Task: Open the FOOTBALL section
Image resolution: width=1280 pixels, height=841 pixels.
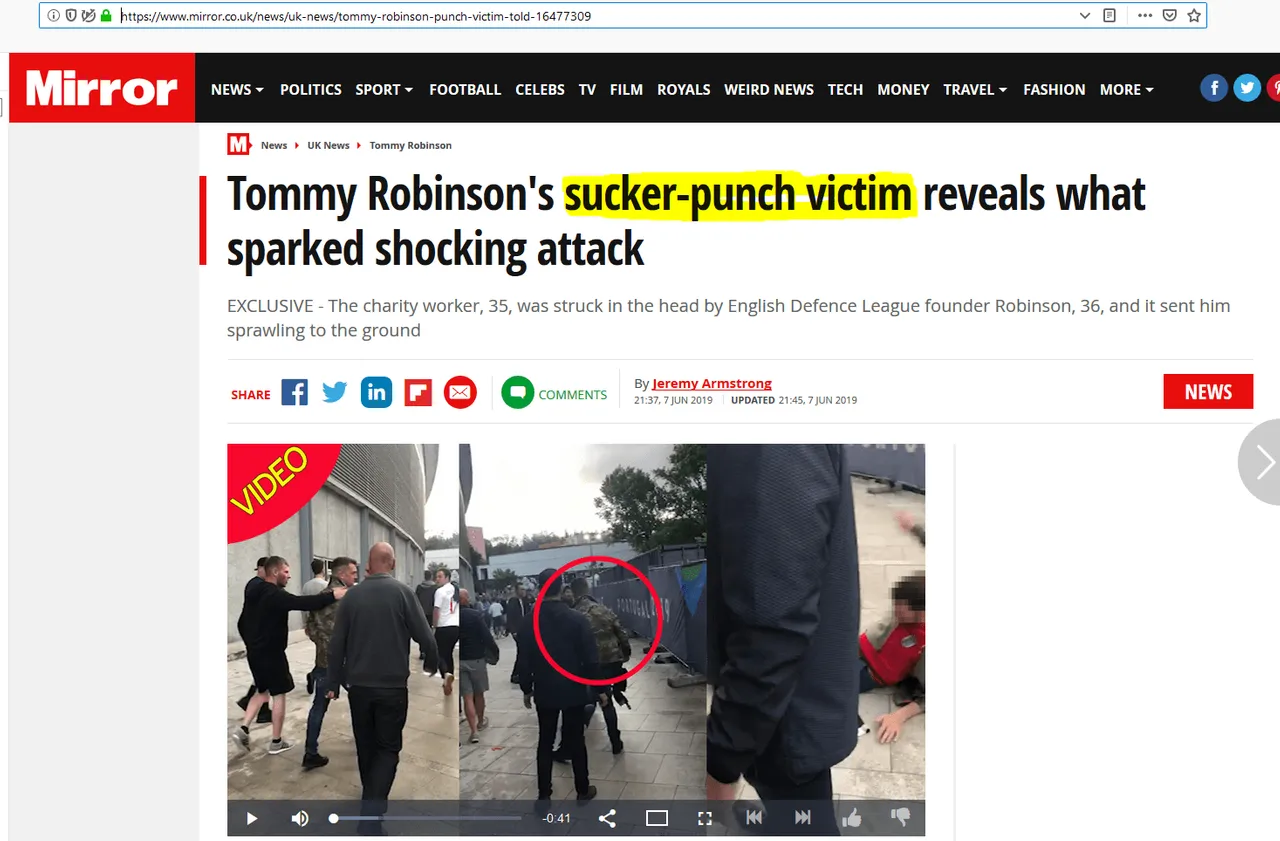Action: click(x=465, y=89)
